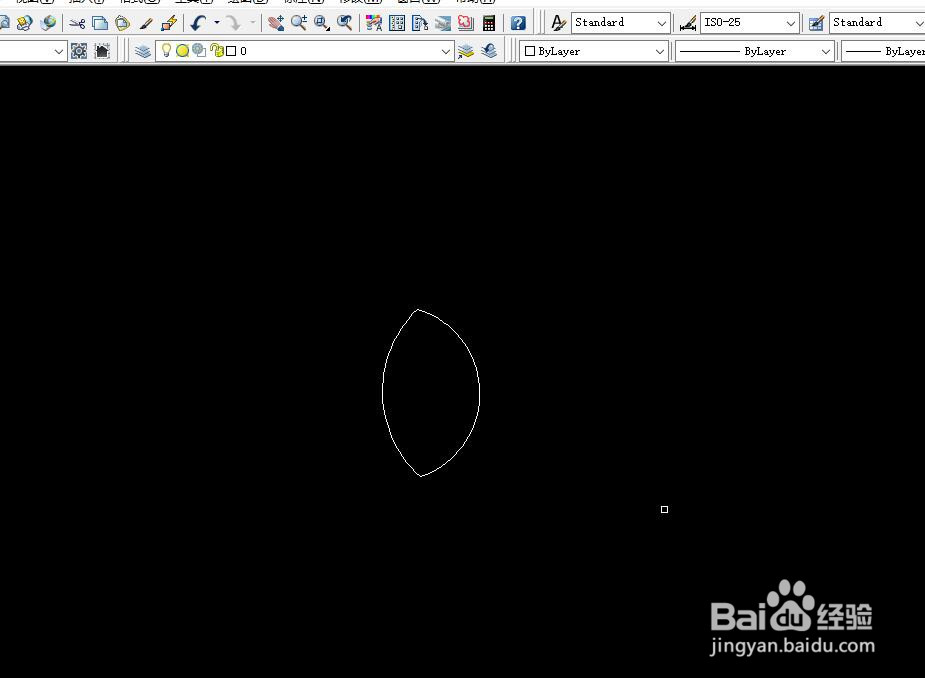Open the Text Style manager icon
The height and width of the screenshot is (678, 925).
pos(557,23)
